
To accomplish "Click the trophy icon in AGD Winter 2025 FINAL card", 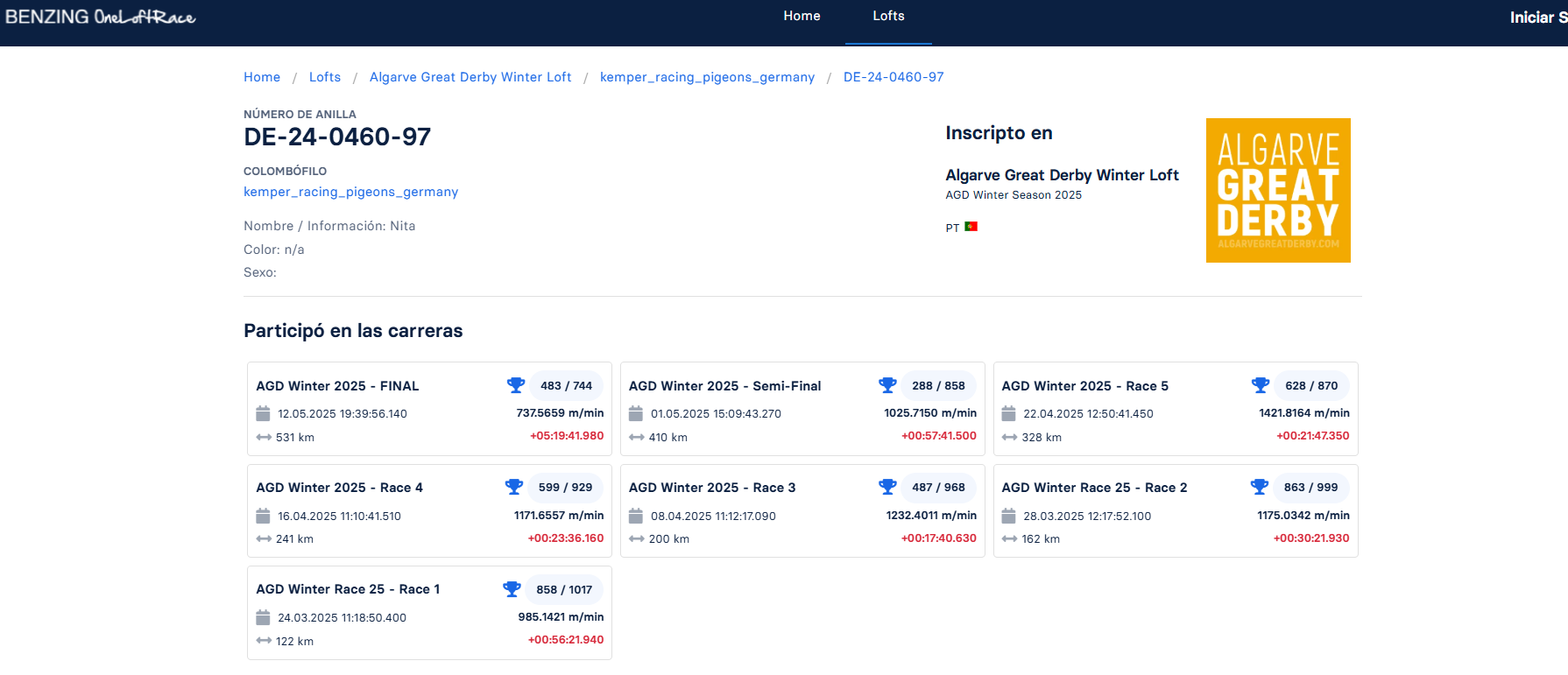I will click(515, 385).
